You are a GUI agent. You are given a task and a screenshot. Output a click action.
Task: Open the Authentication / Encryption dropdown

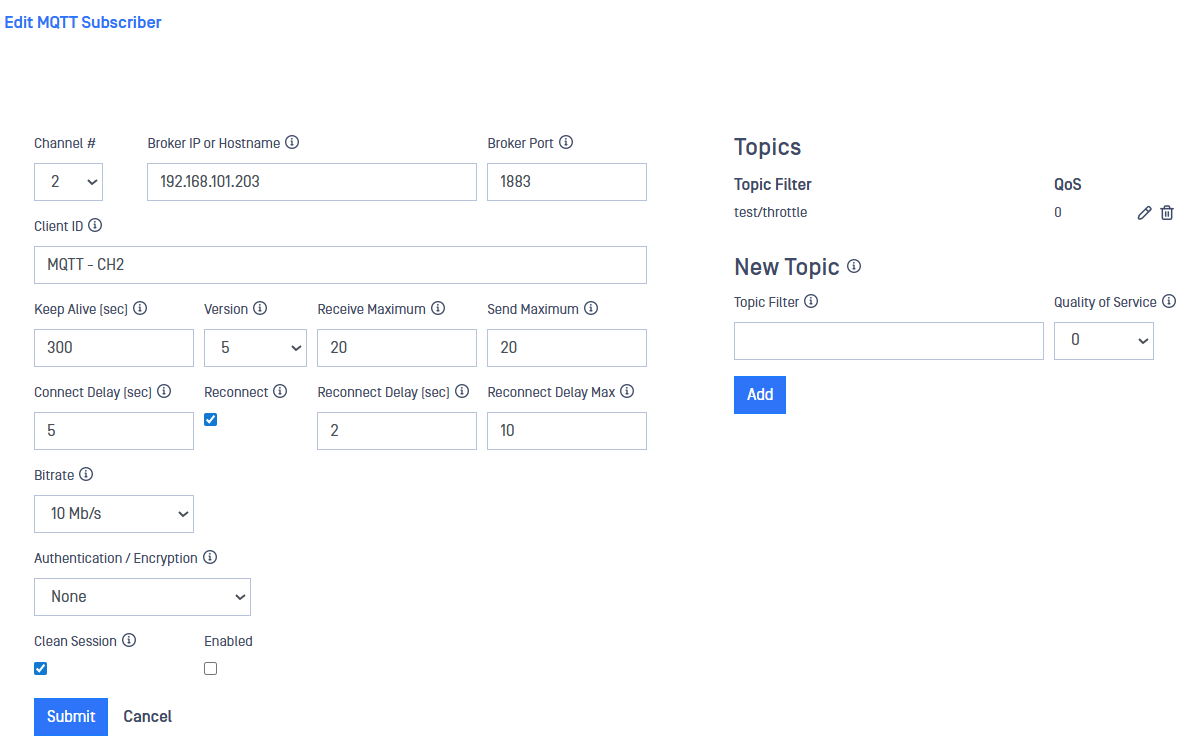point(142,597)
